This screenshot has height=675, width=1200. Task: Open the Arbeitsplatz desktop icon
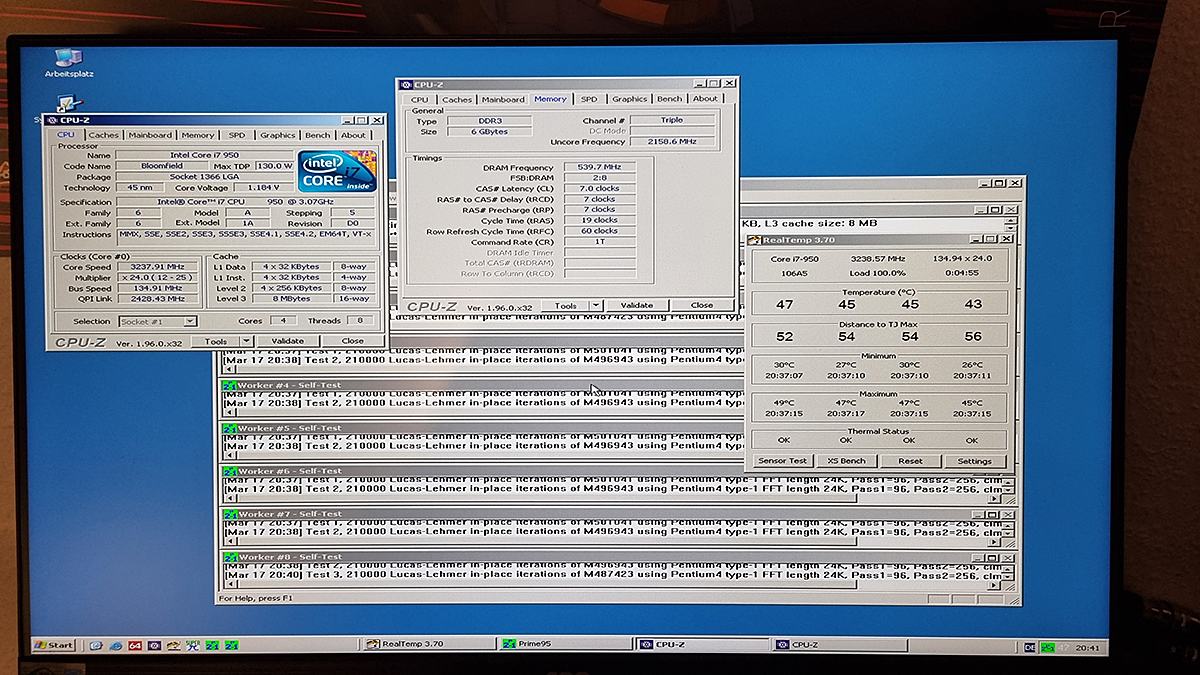[x=68, y=63]
